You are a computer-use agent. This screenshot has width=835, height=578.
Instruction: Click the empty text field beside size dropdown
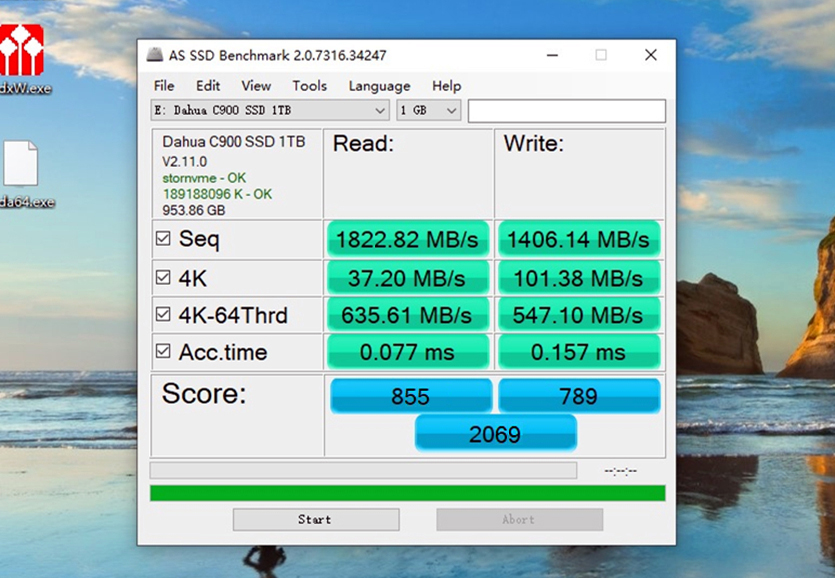point(566,110)
